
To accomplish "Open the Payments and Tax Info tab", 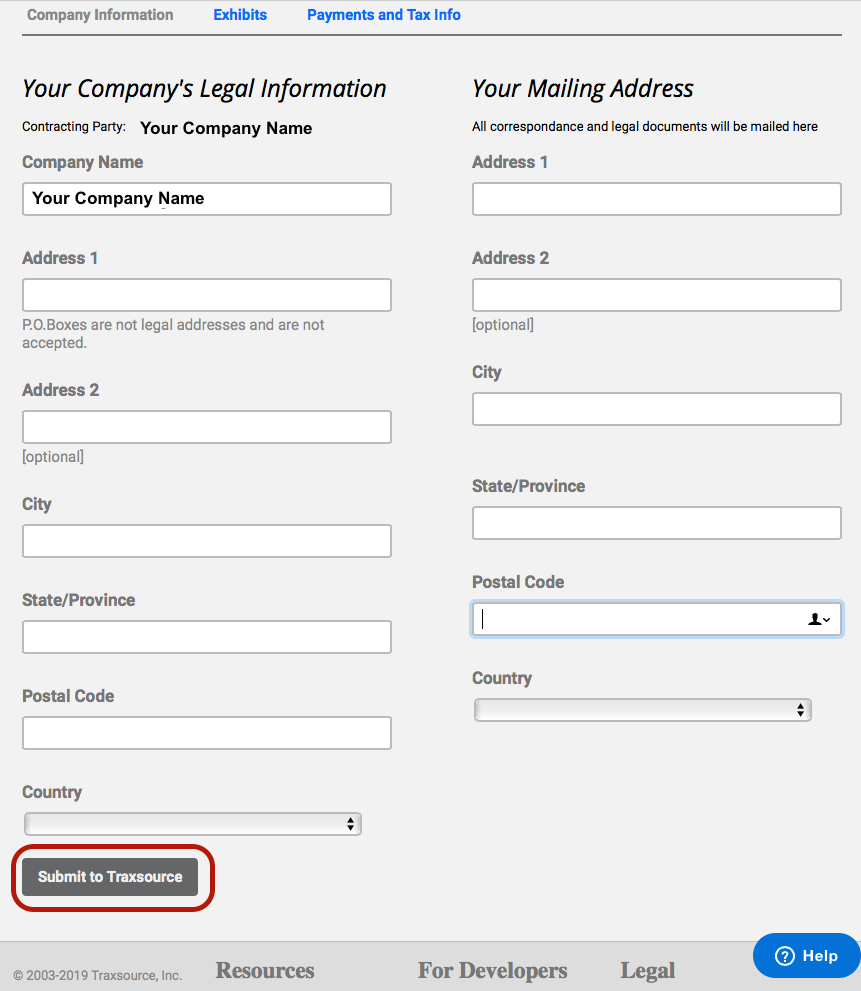I will coord(384,15).
